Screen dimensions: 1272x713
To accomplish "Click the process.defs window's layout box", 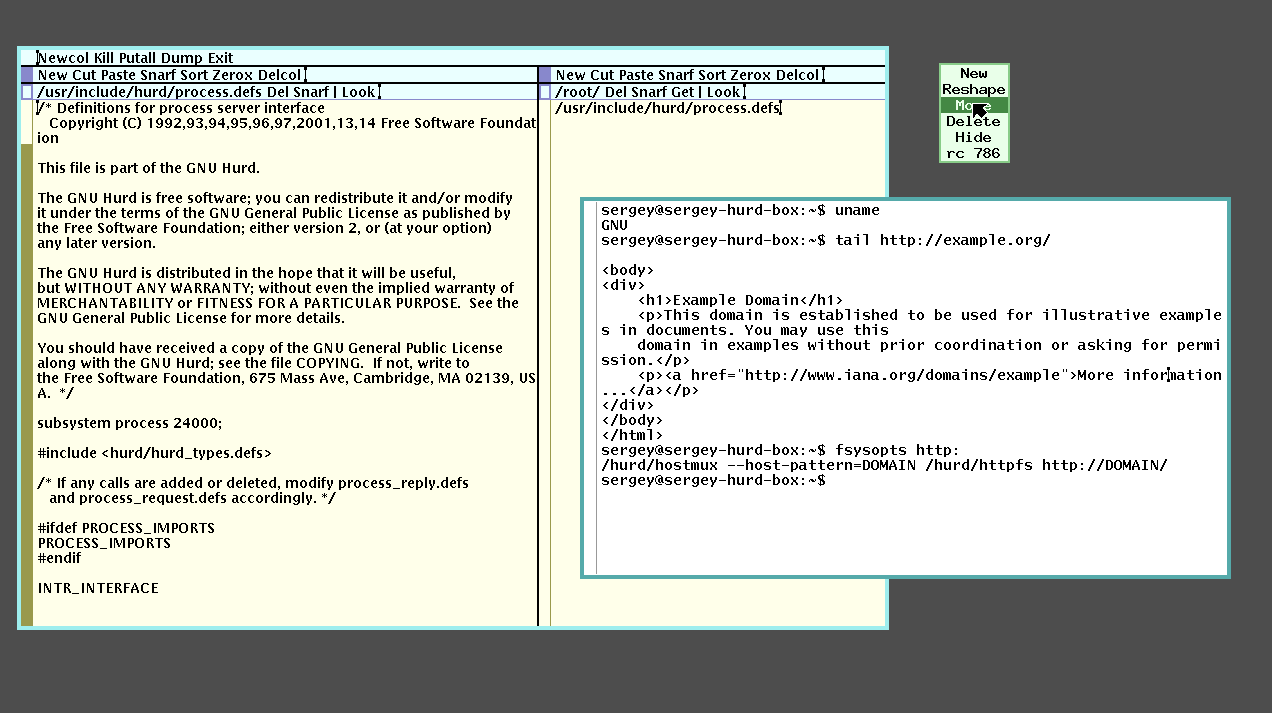I will tap(27, 92).
